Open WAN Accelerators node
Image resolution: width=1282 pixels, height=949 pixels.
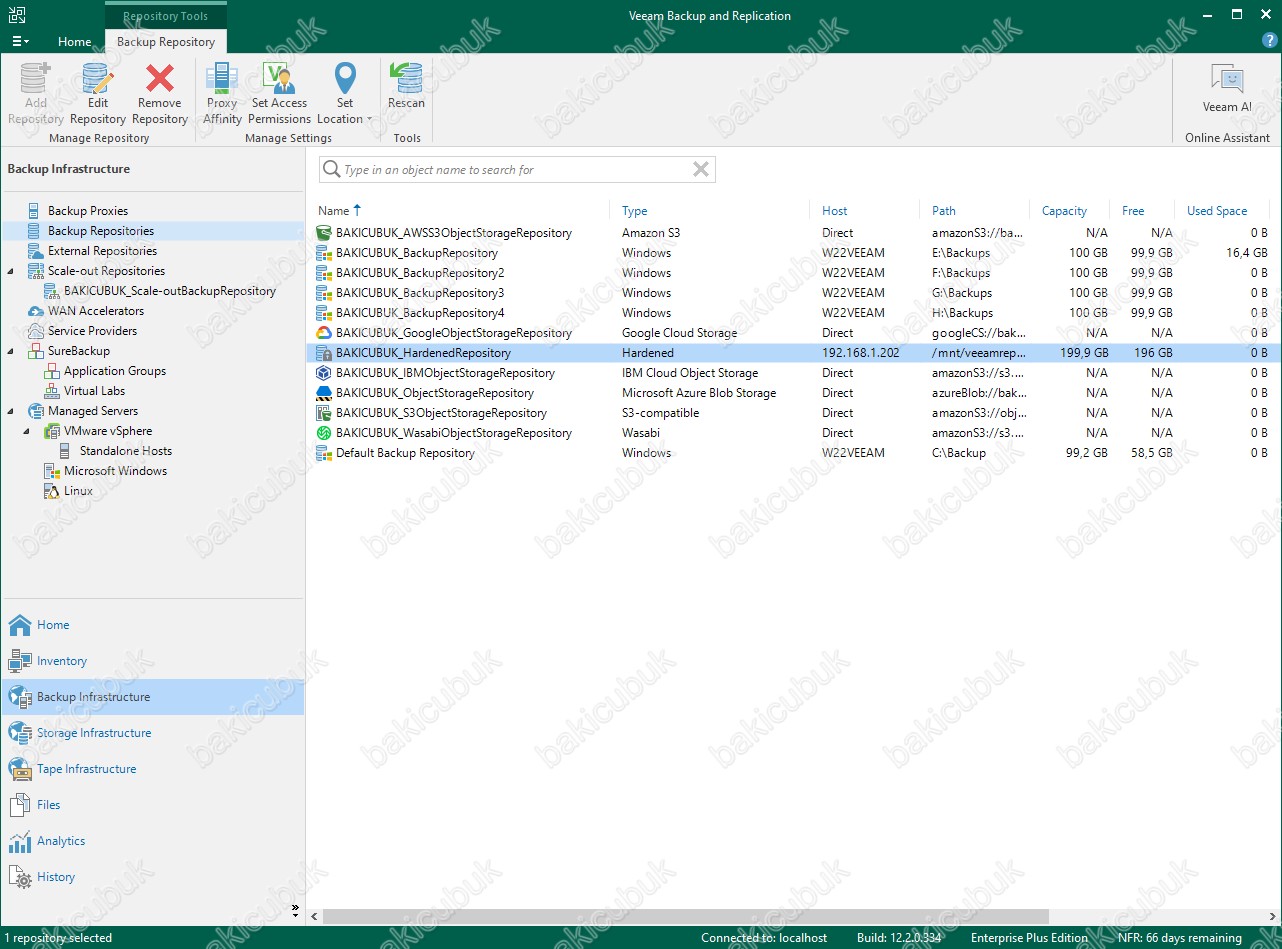[x=96, y=311]
